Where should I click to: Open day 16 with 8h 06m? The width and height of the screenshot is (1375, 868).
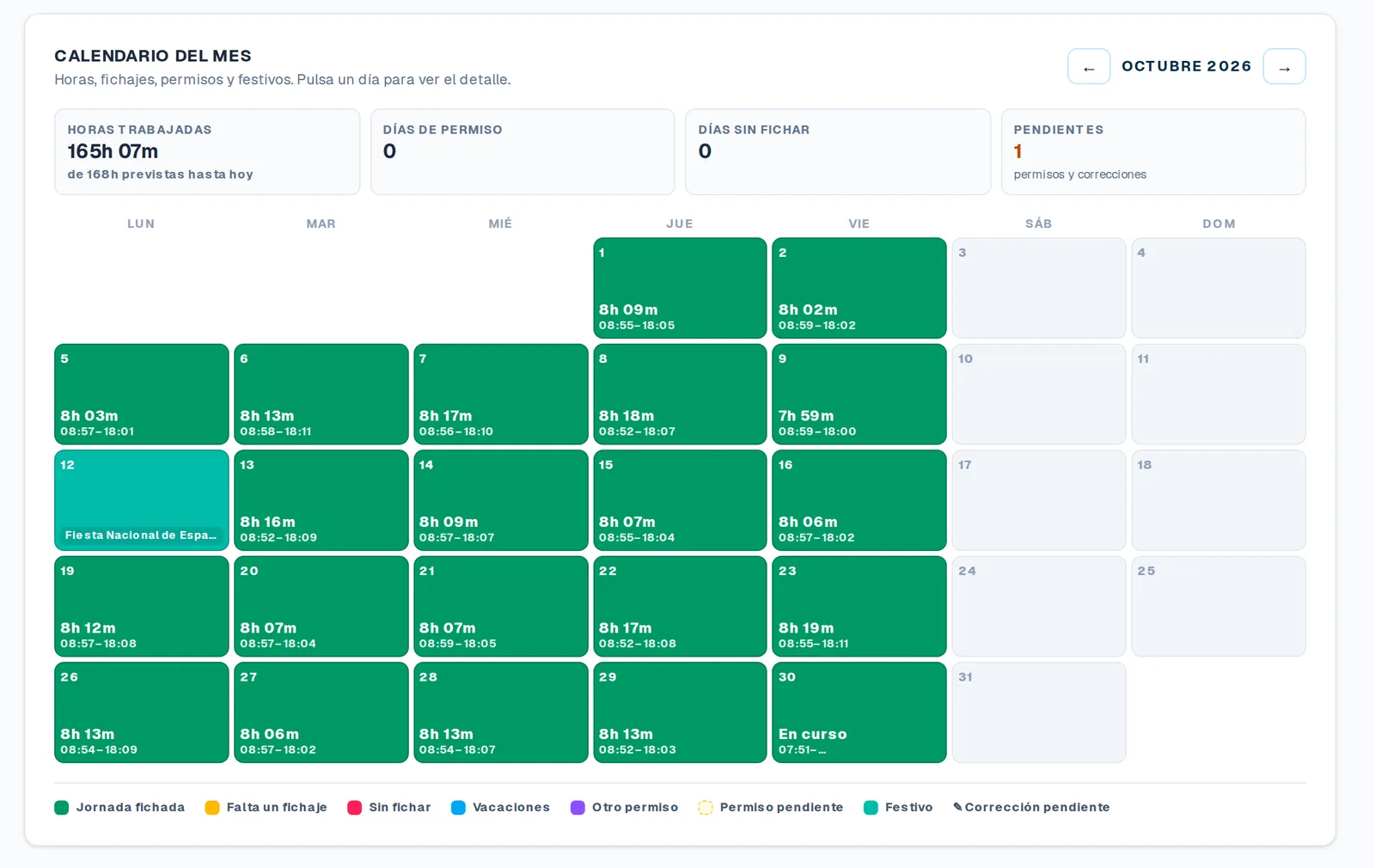point(859,500)
